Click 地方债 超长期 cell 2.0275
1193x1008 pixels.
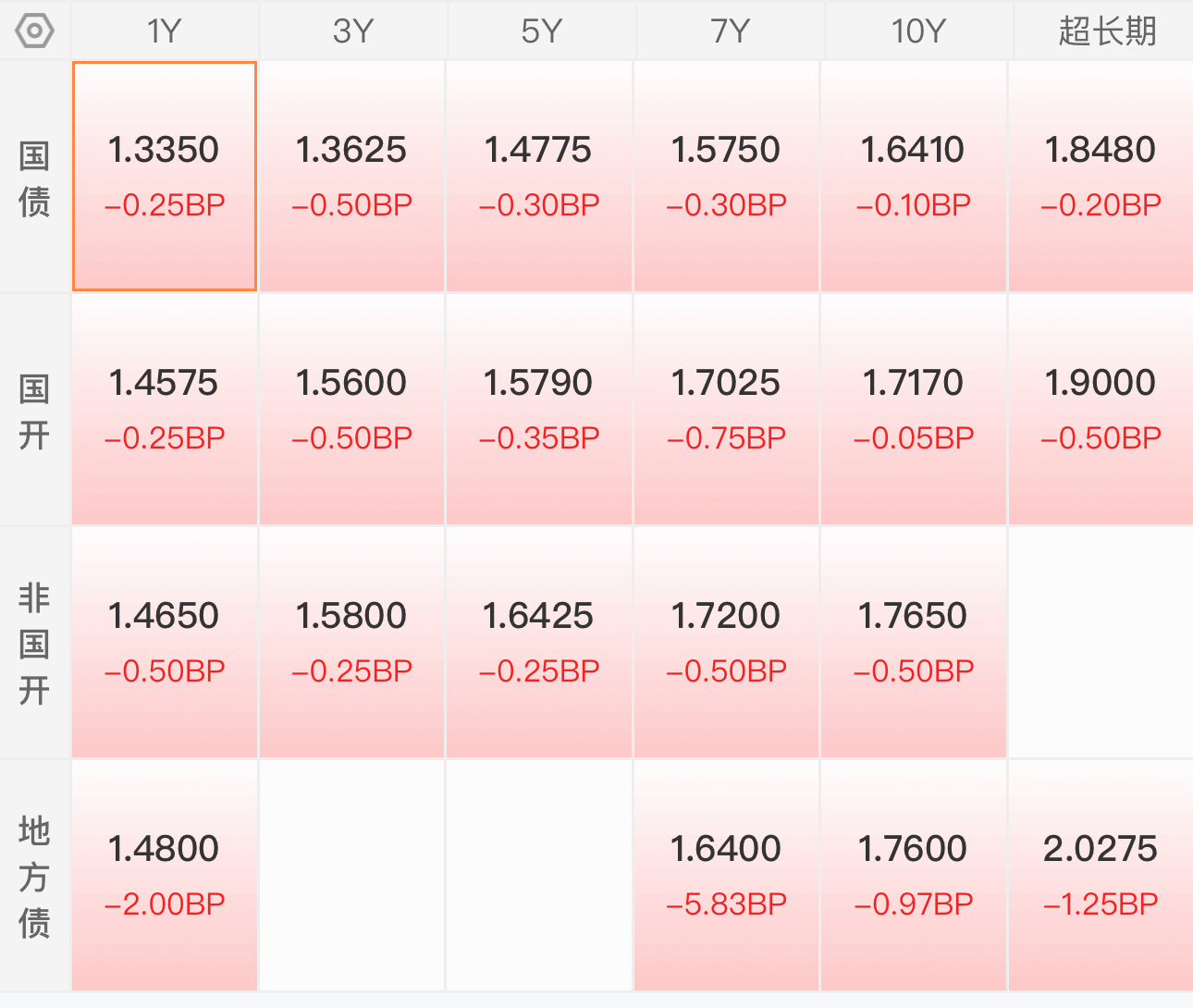tap(1101, 876)
